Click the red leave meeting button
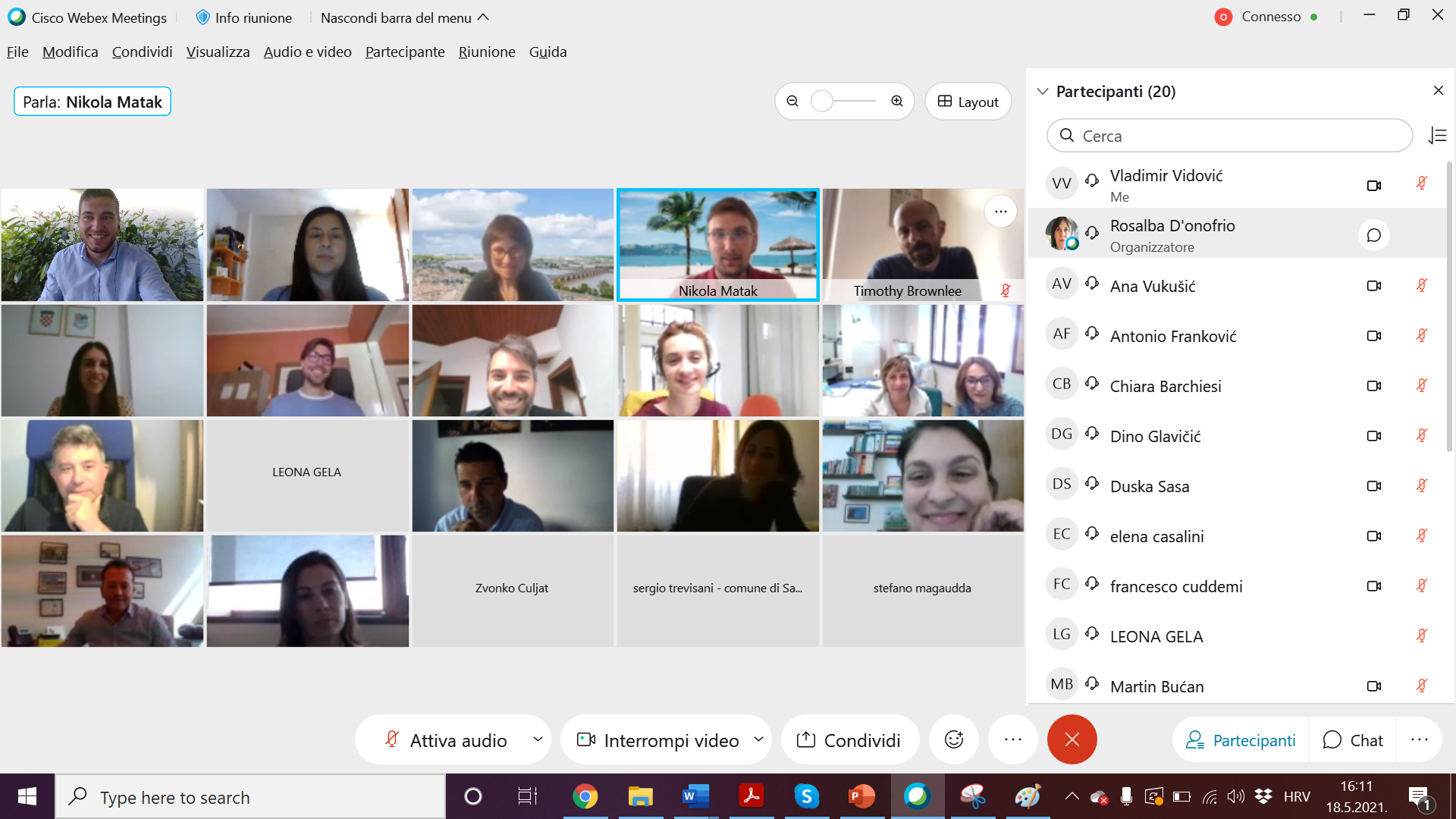Screen dimensions: 1456x819 pos(1072,739)
